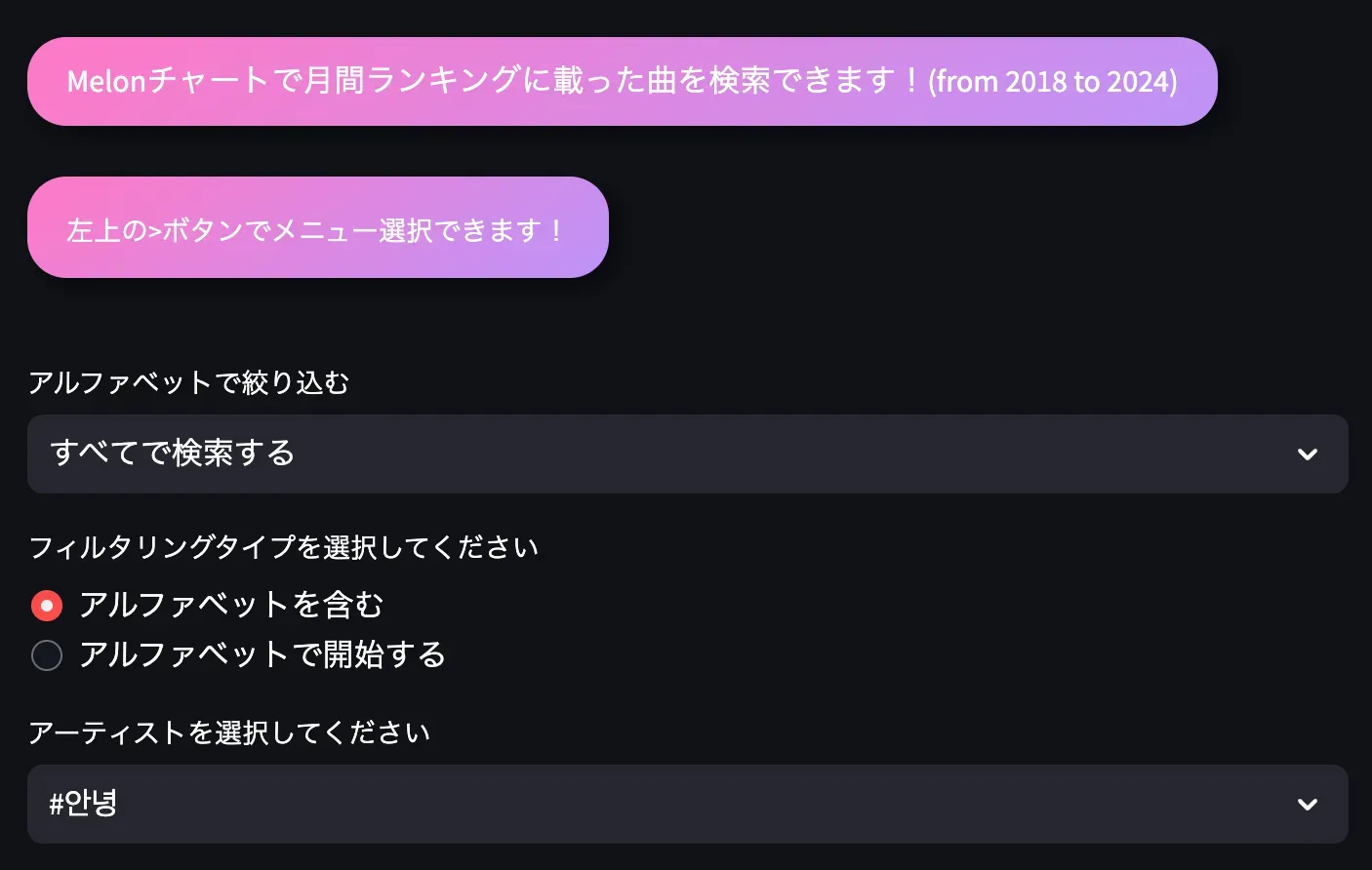Click the フィルタリングタイプを選択してください heading
This screenshot has height=870, width=1372.
tap(283, 547)
